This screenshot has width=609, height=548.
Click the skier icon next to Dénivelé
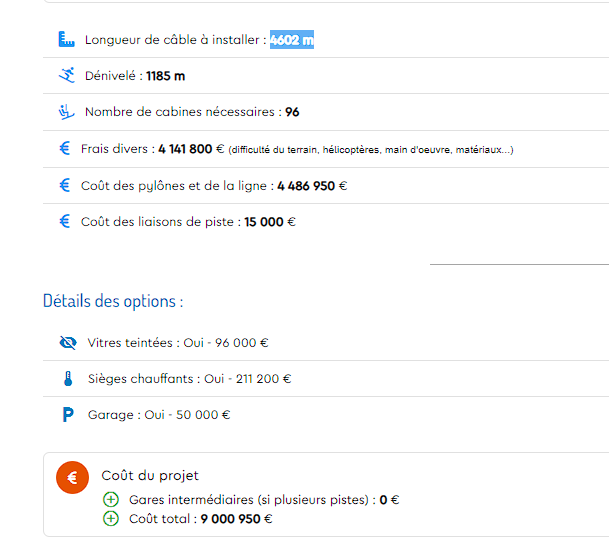[67, 75]
